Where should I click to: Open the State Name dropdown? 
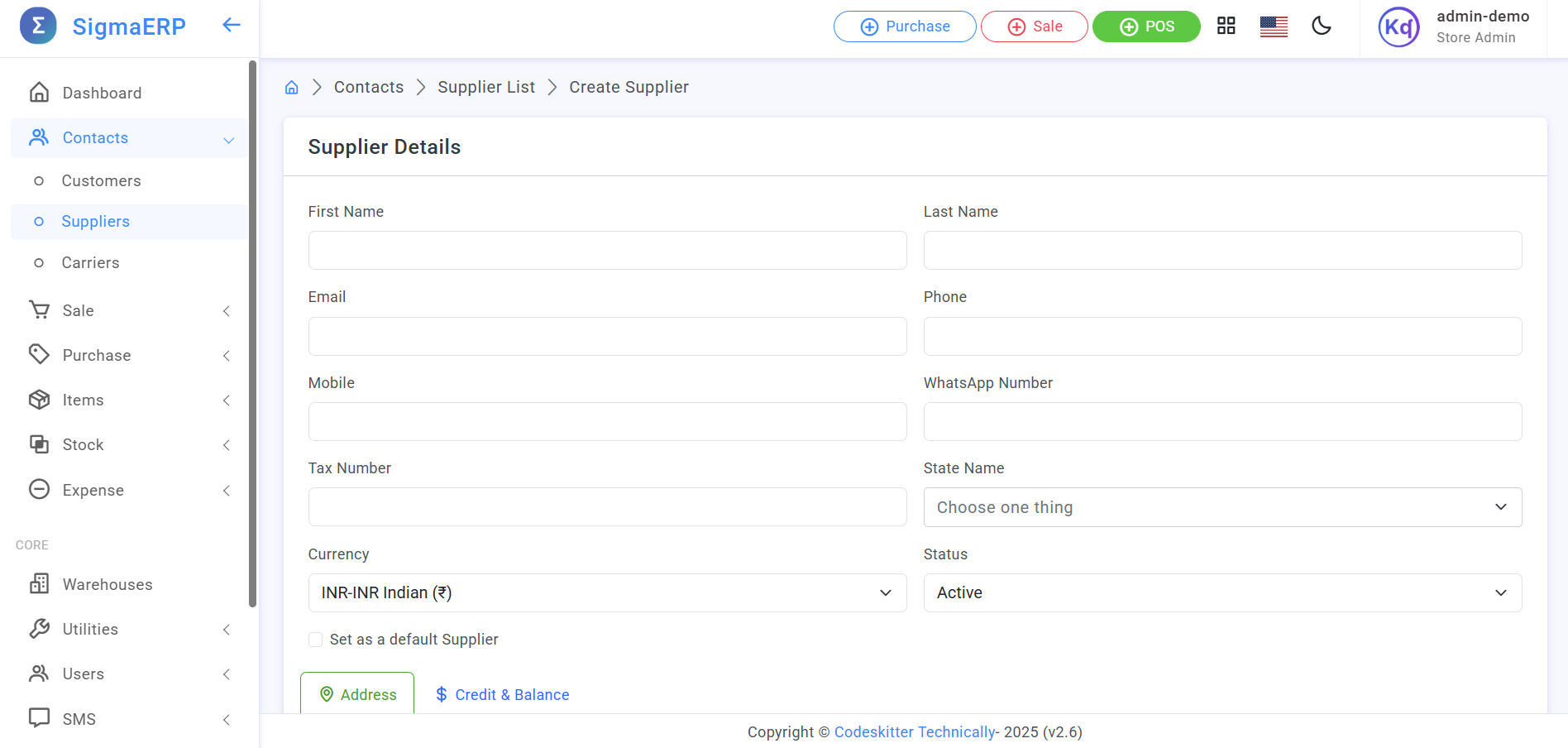pos(1222,506)
